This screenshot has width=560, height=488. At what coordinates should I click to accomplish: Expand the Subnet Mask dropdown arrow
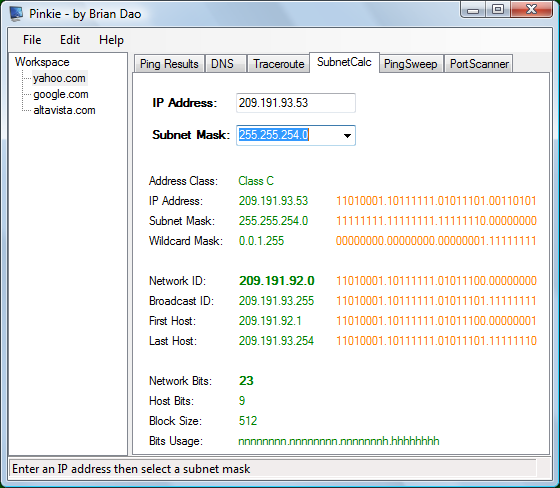point(347,135)
